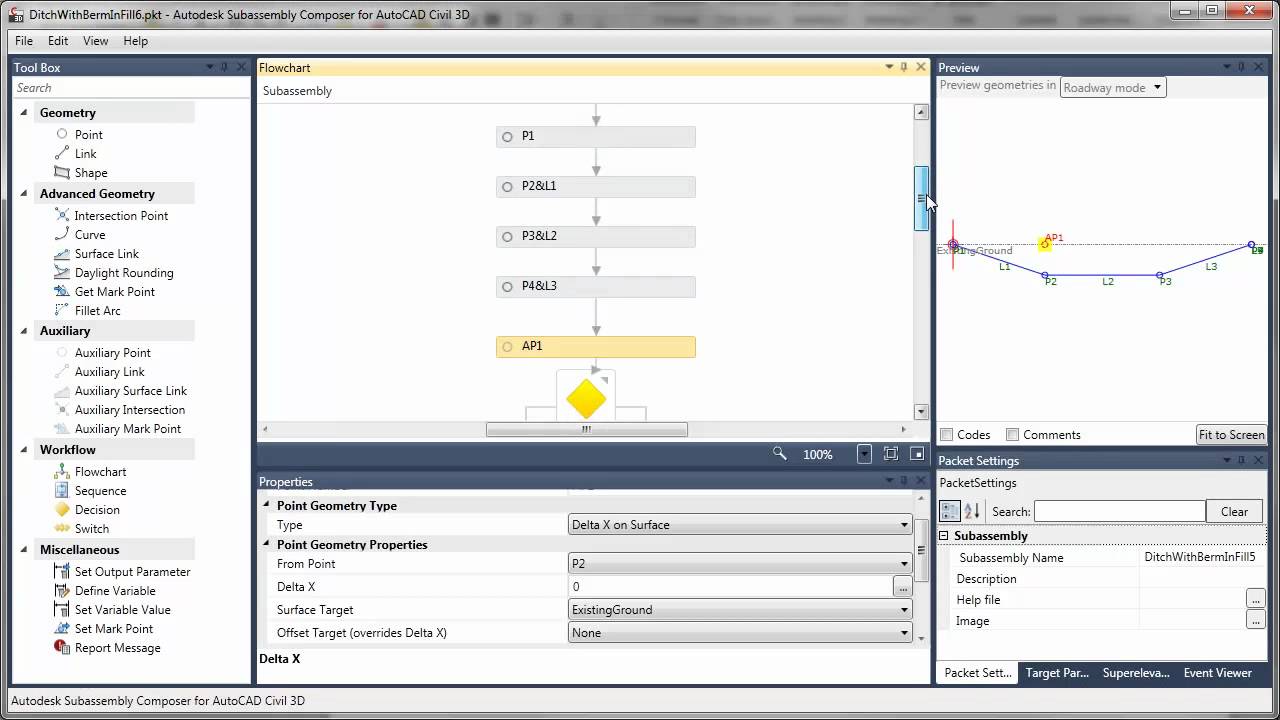
Task: Open the Delta X expression editor
Action: [903, 587]
